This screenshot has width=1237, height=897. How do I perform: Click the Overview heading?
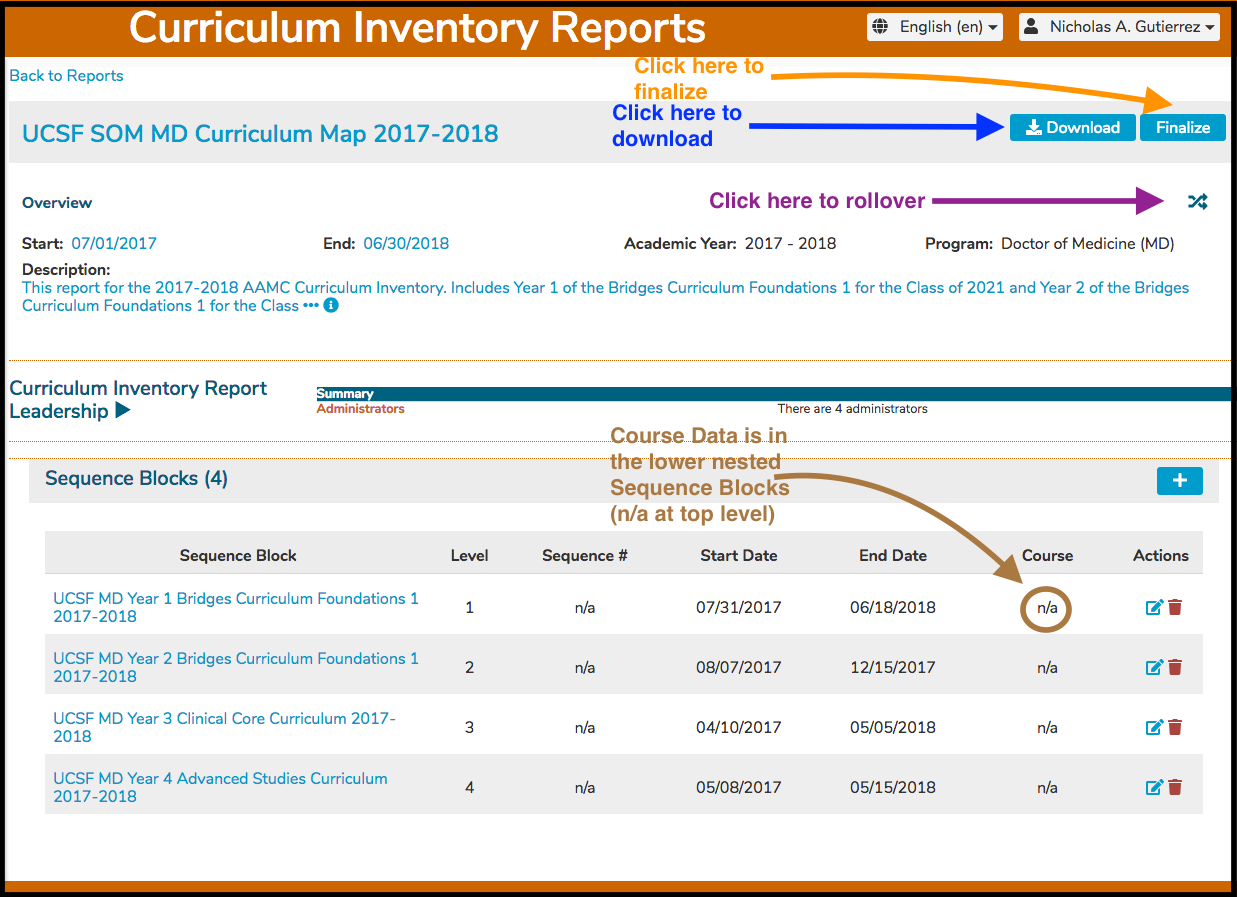57,203
